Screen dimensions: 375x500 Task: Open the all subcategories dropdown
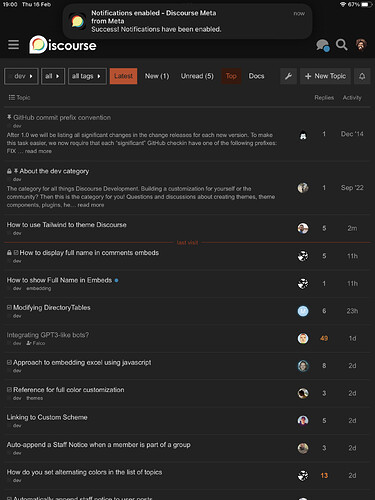53,76
